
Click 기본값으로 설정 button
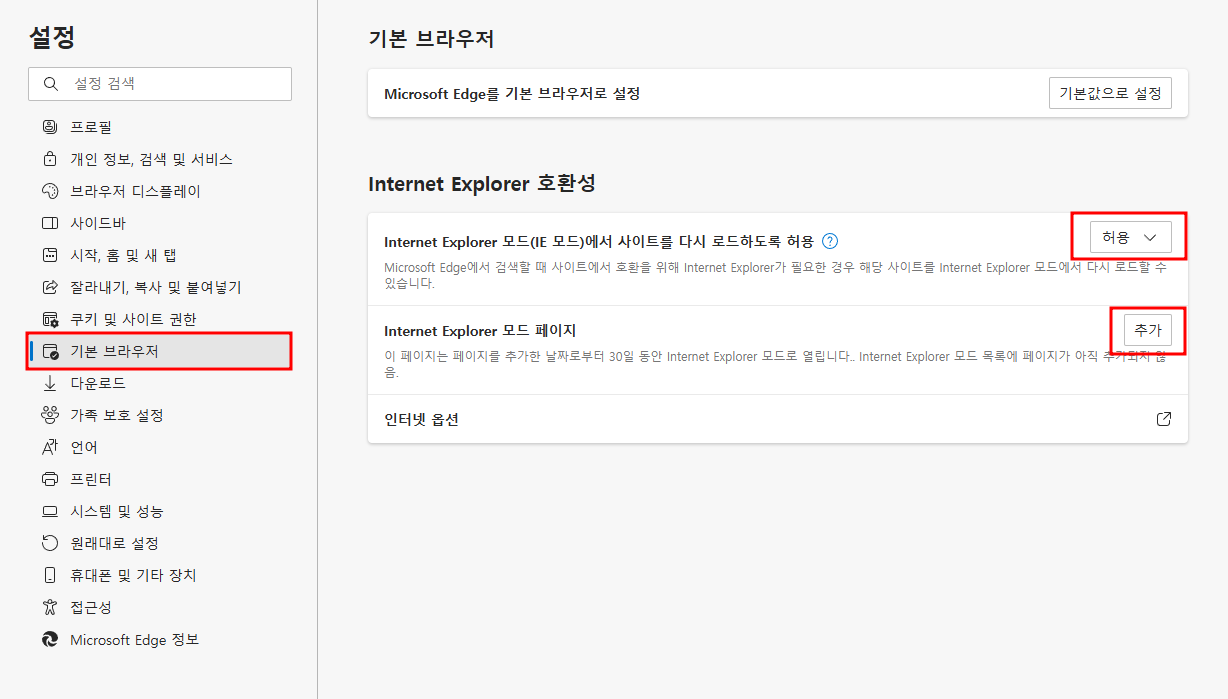click(x=1110, y=93)
